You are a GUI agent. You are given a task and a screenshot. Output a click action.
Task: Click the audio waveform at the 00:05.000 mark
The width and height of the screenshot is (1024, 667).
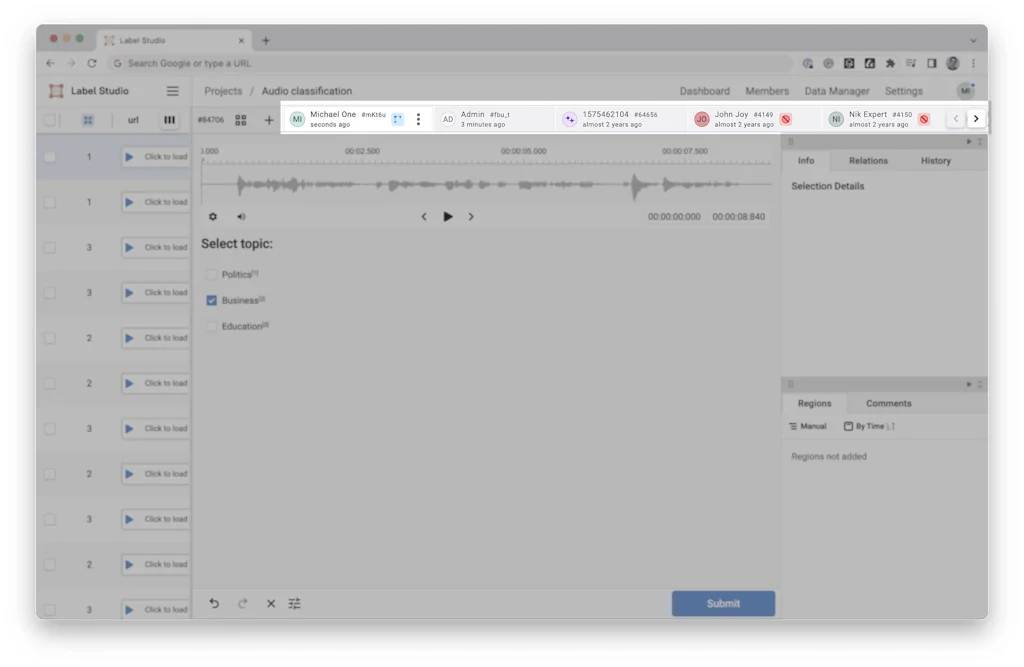click(523, 185)
